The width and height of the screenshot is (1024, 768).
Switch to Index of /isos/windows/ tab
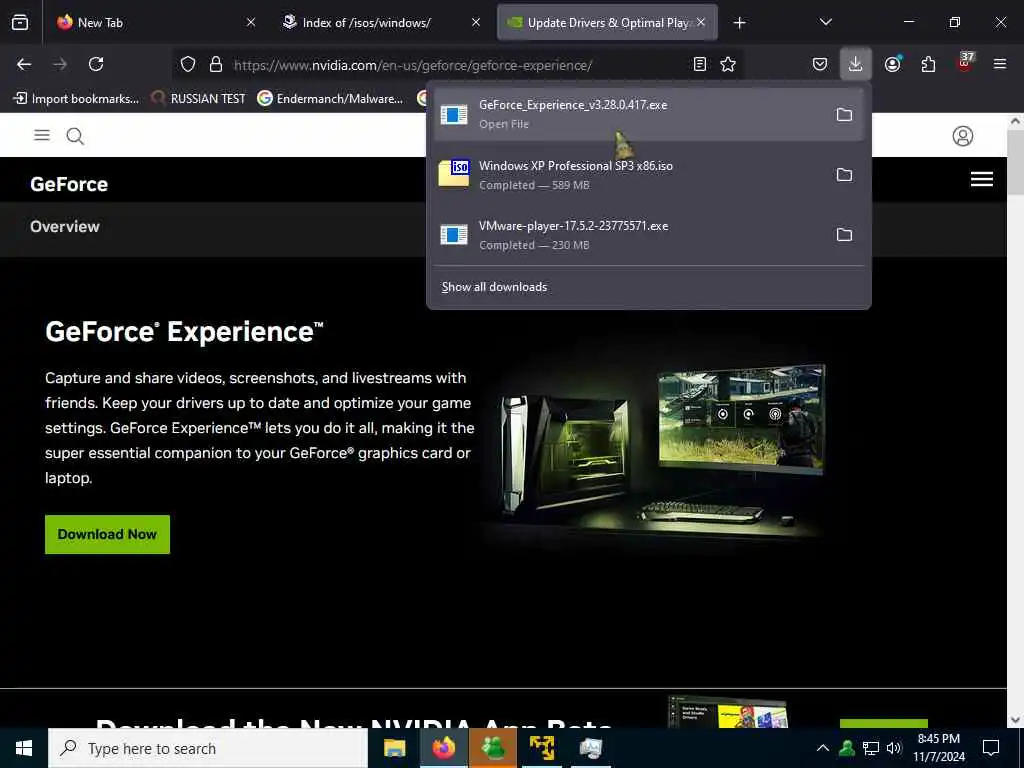coord(382,23)
